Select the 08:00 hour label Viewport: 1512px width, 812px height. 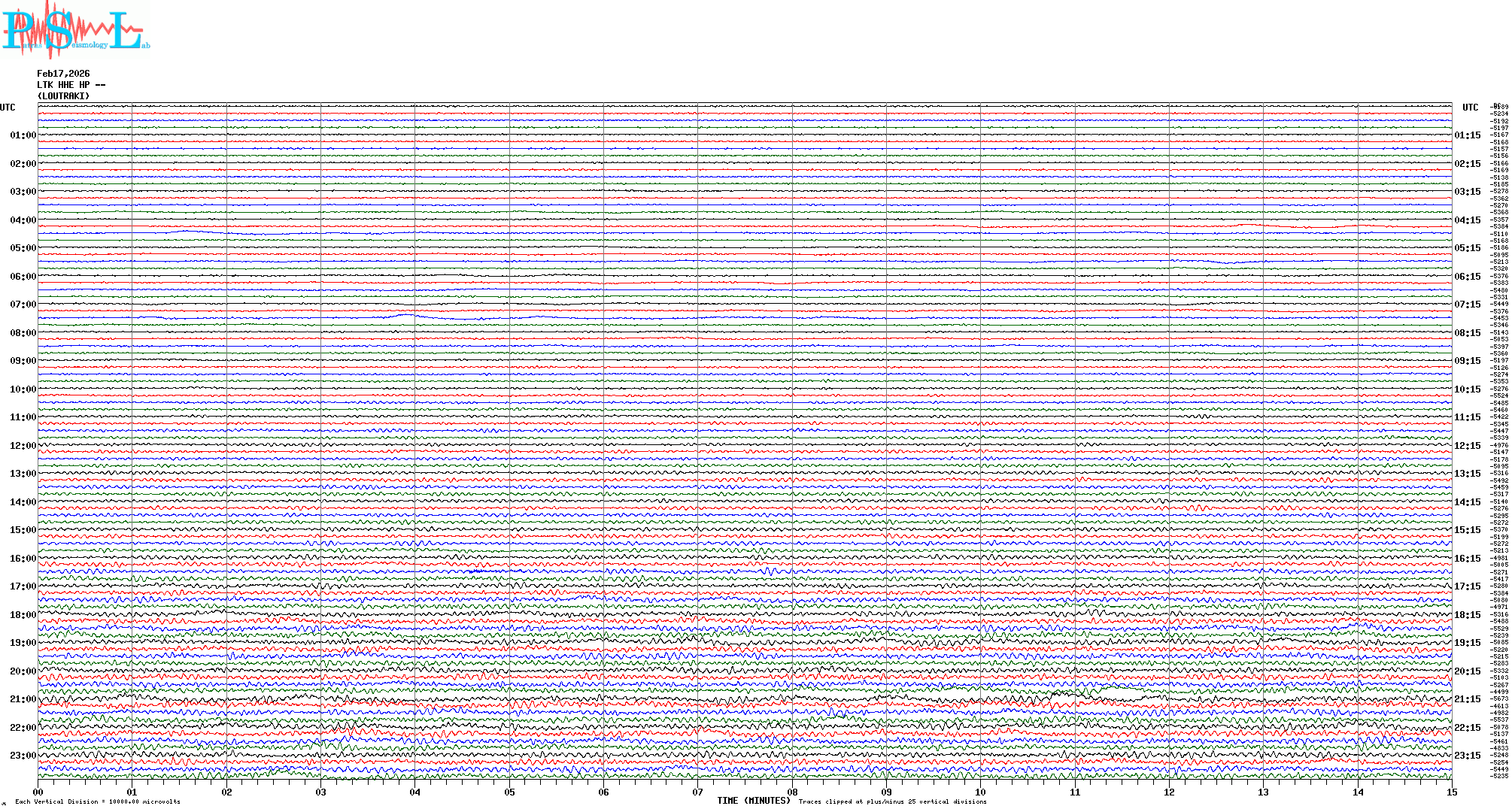23,333
